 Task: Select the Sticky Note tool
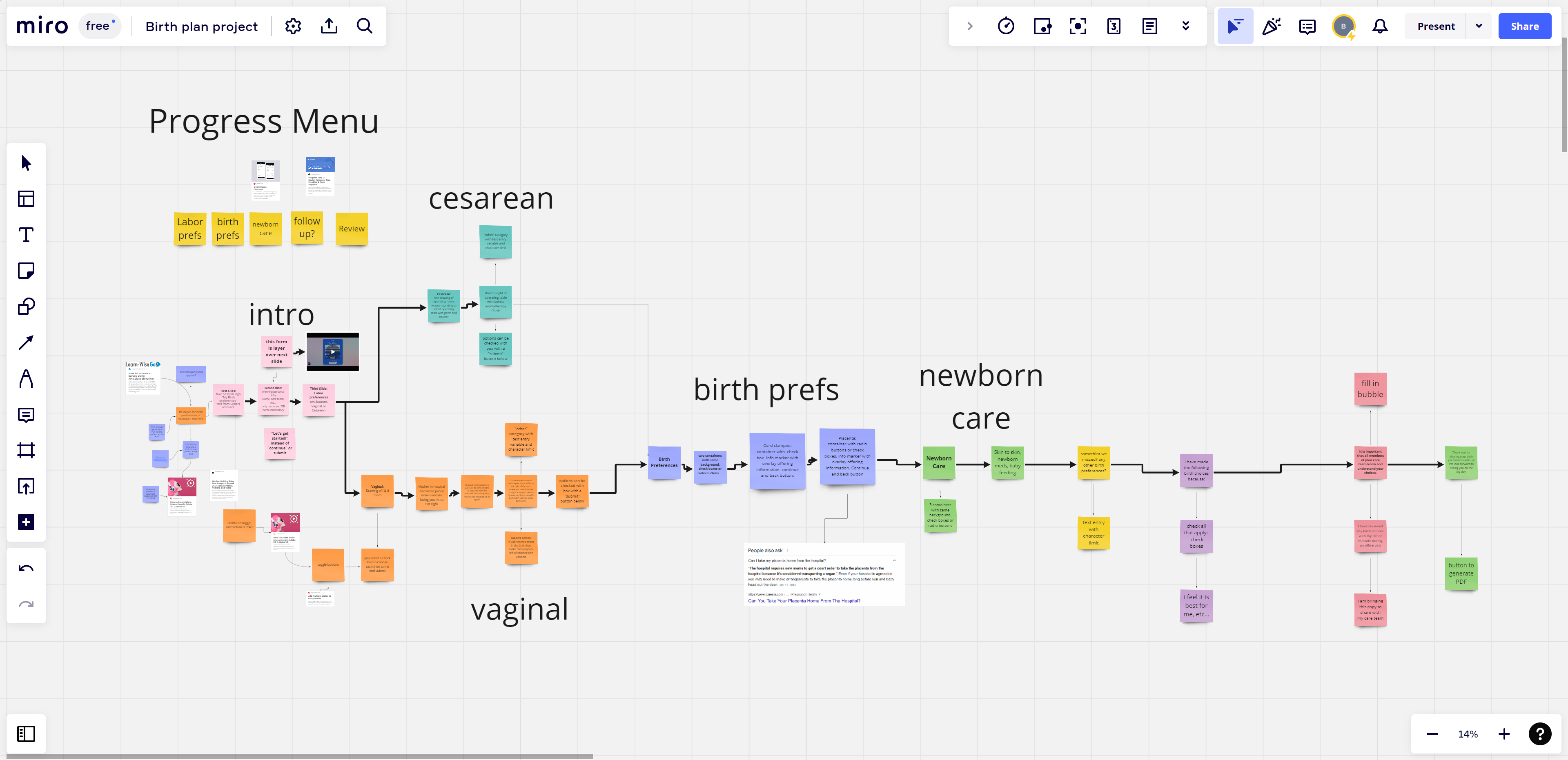26,271
